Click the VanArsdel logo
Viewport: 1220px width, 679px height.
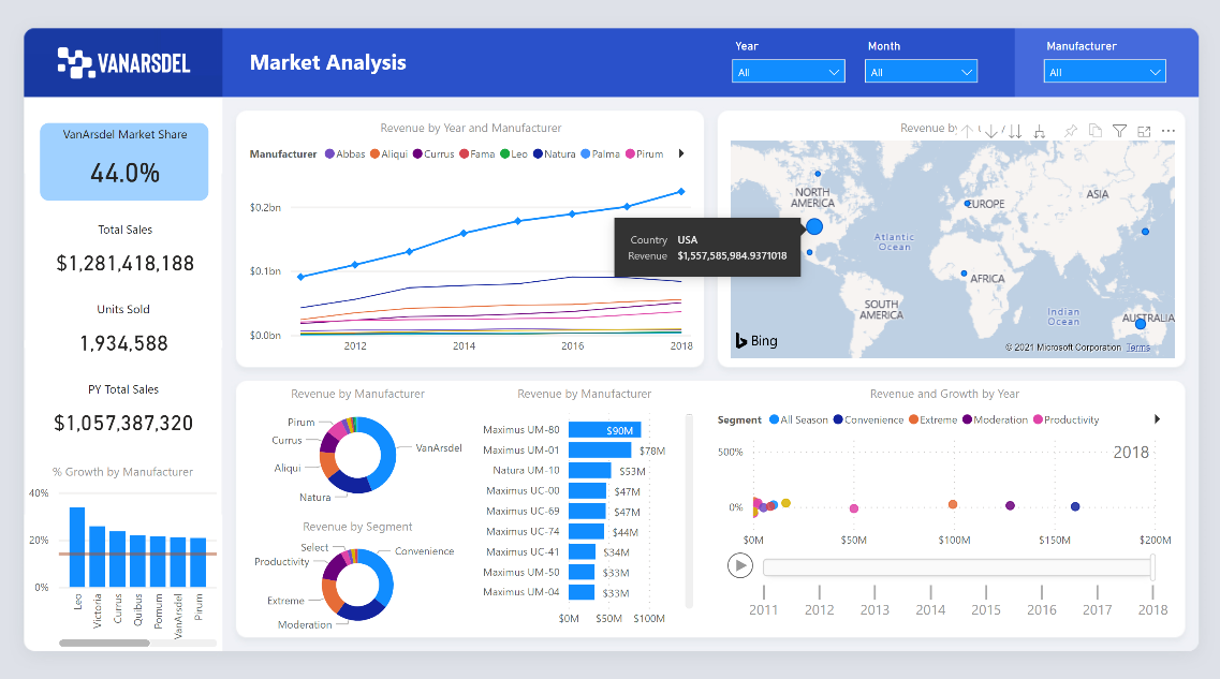[x=124, y=63]
